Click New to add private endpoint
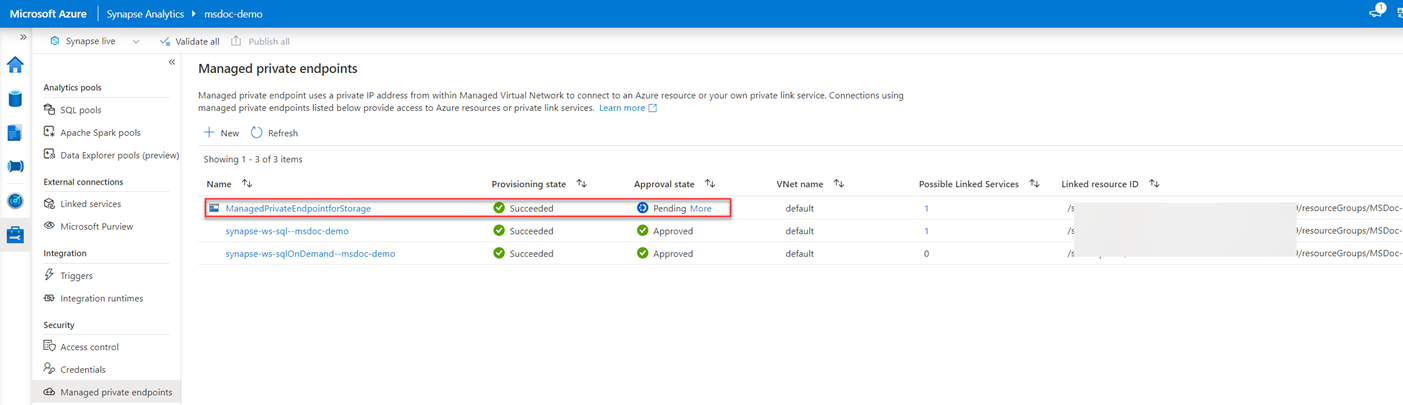This screenshot has width=1403, height=405. click(x=222, y=132)
